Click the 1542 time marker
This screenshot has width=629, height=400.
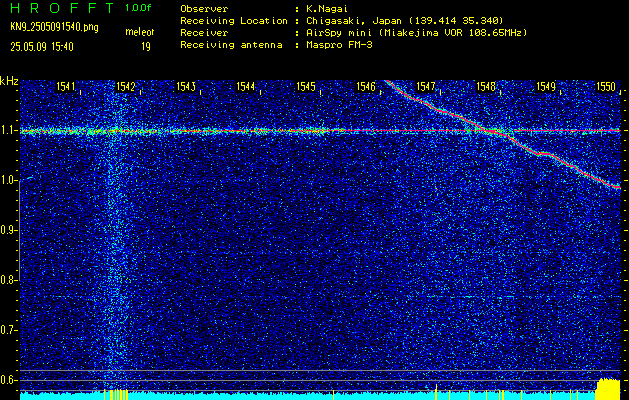(126, 86)
